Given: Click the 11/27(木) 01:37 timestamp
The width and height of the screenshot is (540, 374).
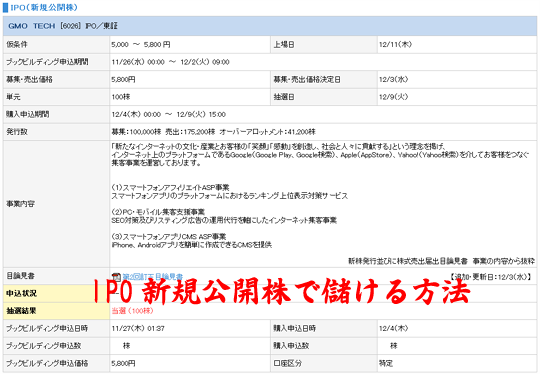Looking at the screenshot, I should point(138,329).
